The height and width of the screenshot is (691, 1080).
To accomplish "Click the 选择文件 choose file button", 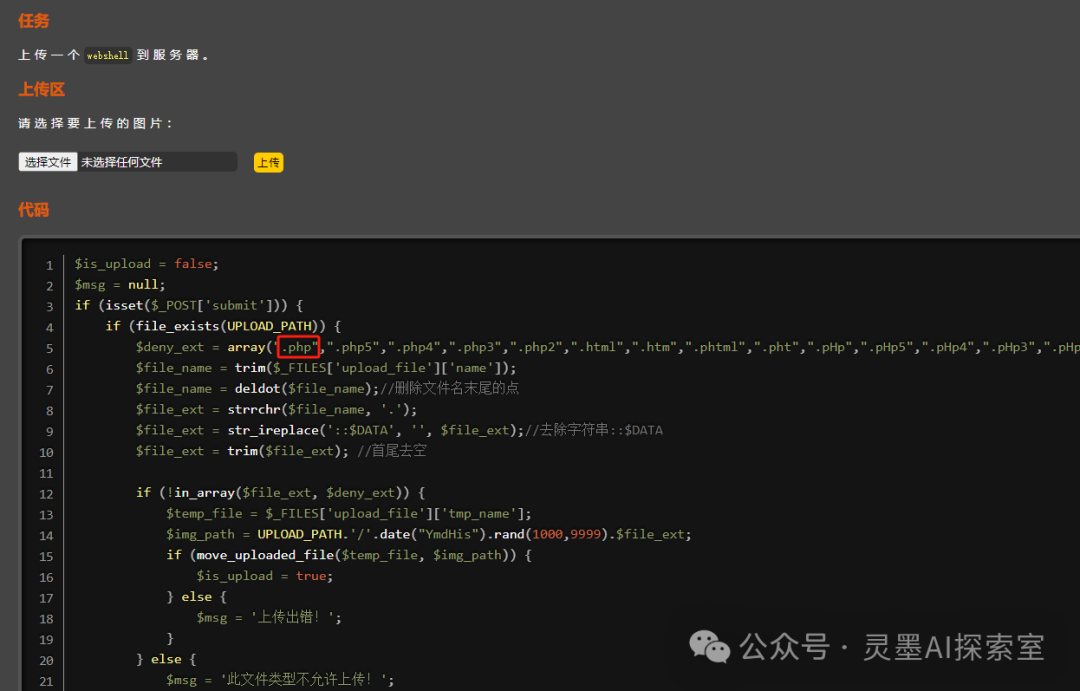I will 48,162.
